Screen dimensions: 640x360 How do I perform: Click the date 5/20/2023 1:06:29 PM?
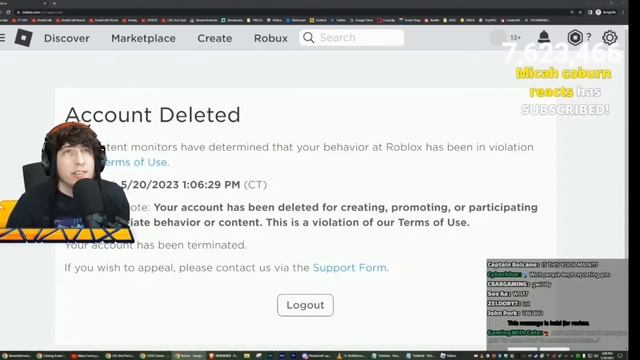pyautogui.click(x=180, y=184)
